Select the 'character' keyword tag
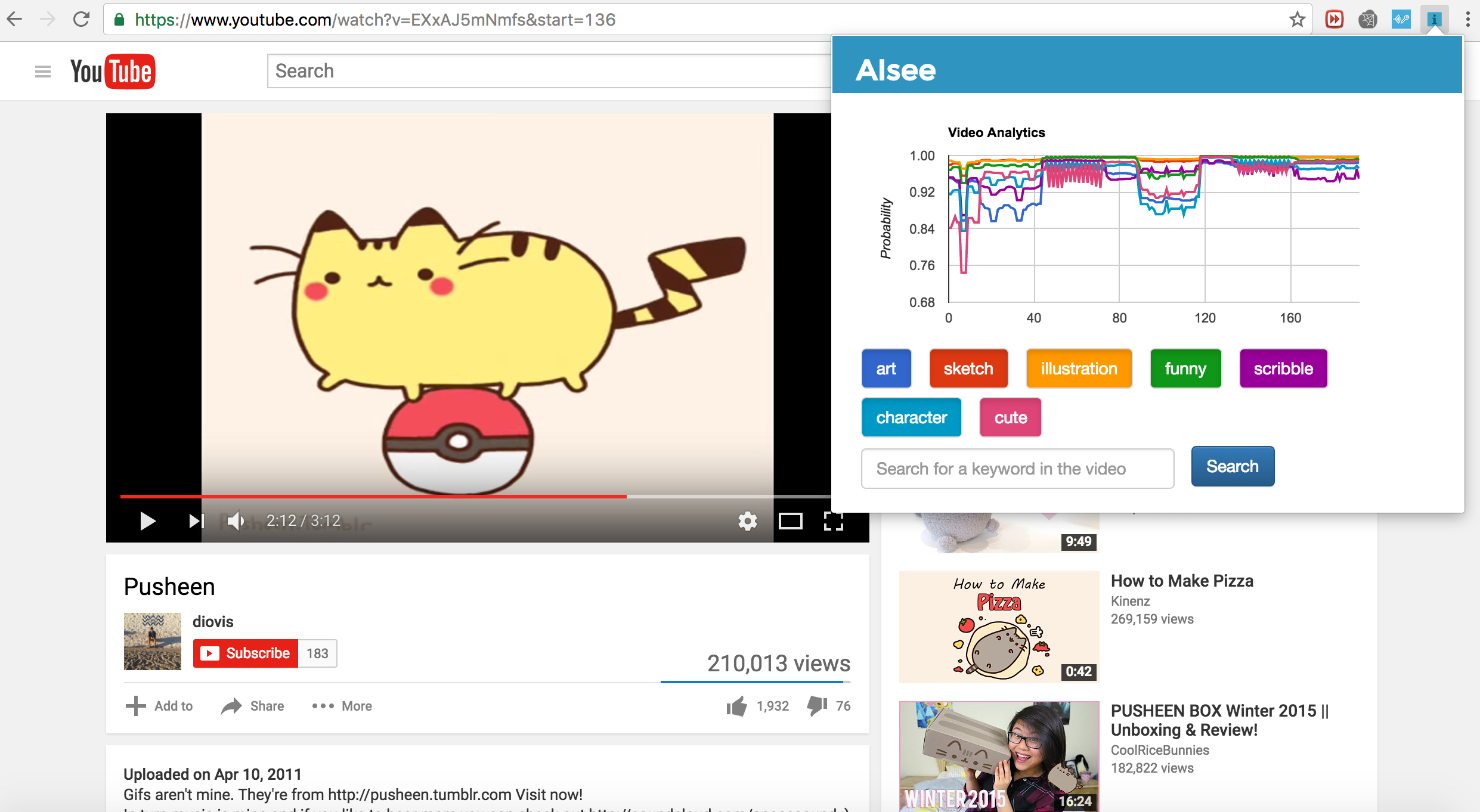Viewport: 1480px width, 812px height. point(911,417)
